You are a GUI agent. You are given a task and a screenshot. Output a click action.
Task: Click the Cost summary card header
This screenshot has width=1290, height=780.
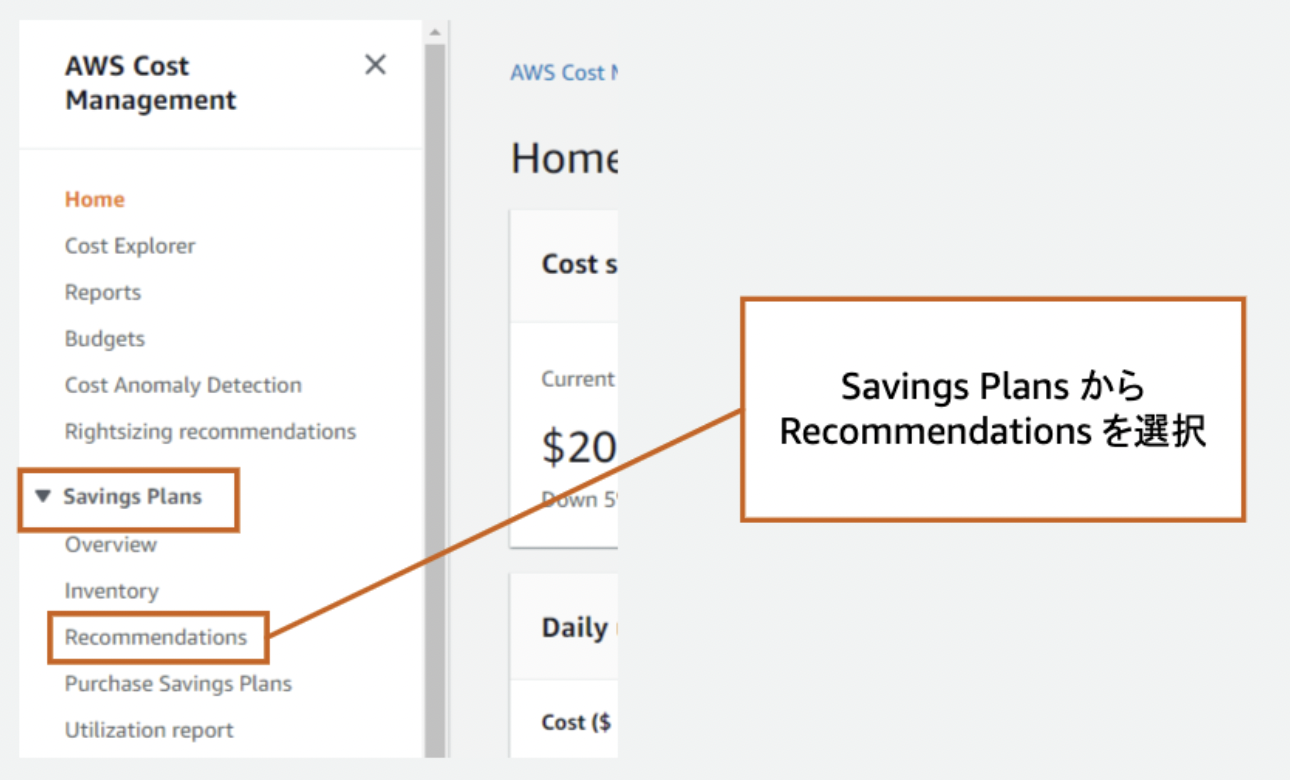[x=578, y=264]
